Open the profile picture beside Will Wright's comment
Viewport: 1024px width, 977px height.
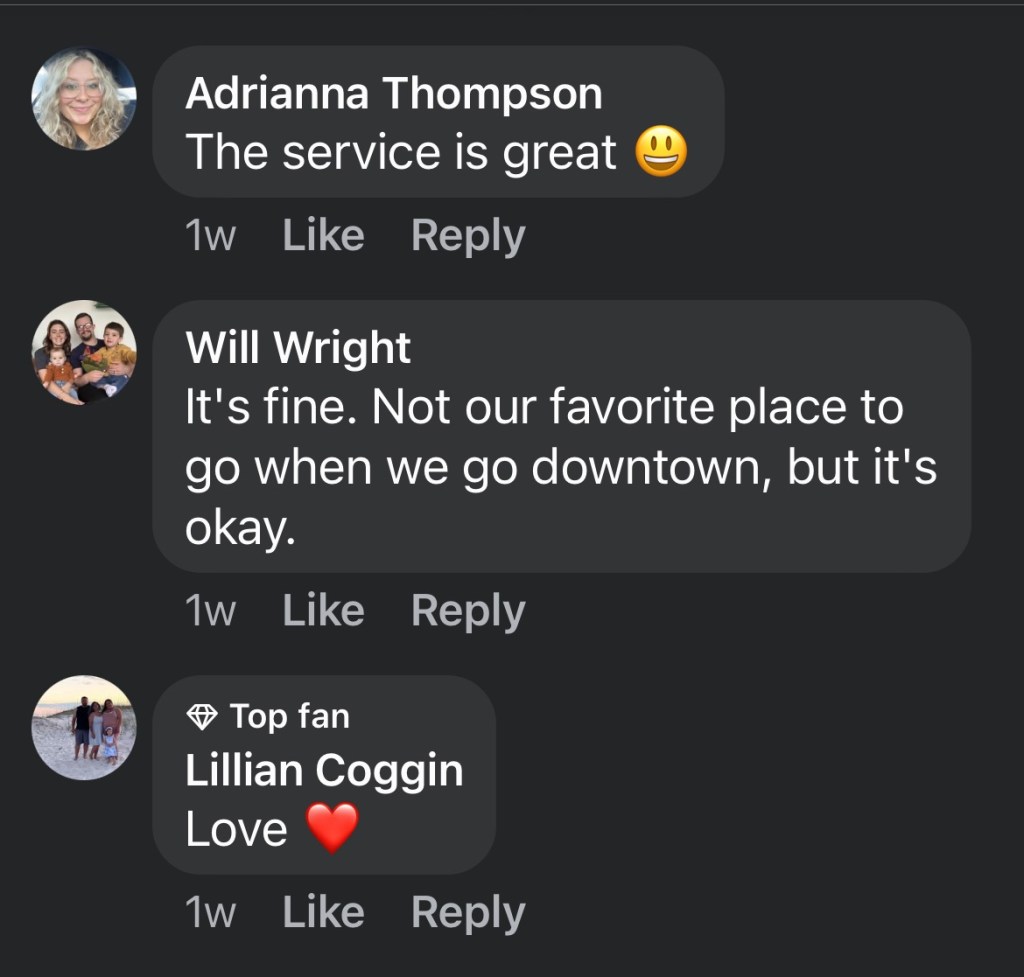click(84, 352)
